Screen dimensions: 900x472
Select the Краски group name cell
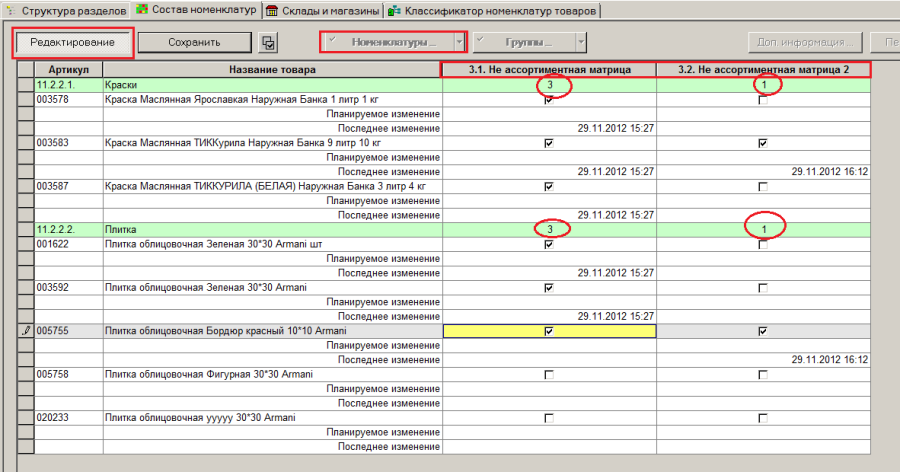(273, 85)
